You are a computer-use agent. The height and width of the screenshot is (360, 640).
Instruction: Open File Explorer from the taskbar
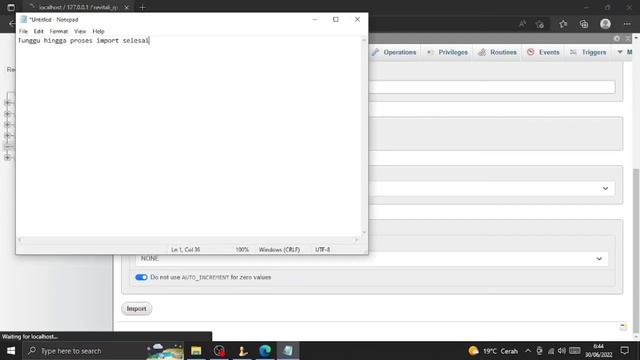click(196, 351)
